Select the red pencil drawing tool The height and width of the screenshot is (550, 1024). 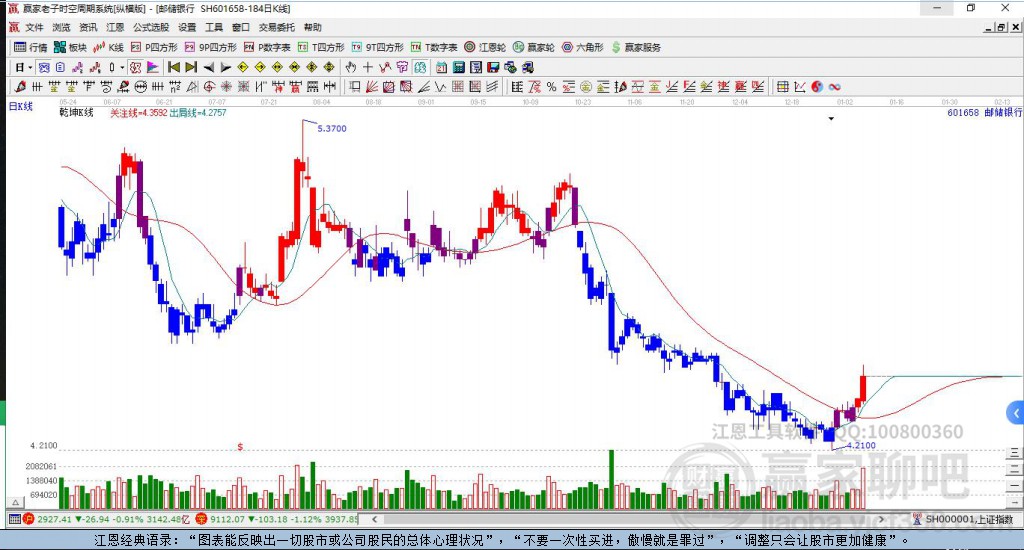[x=20, y=86]
